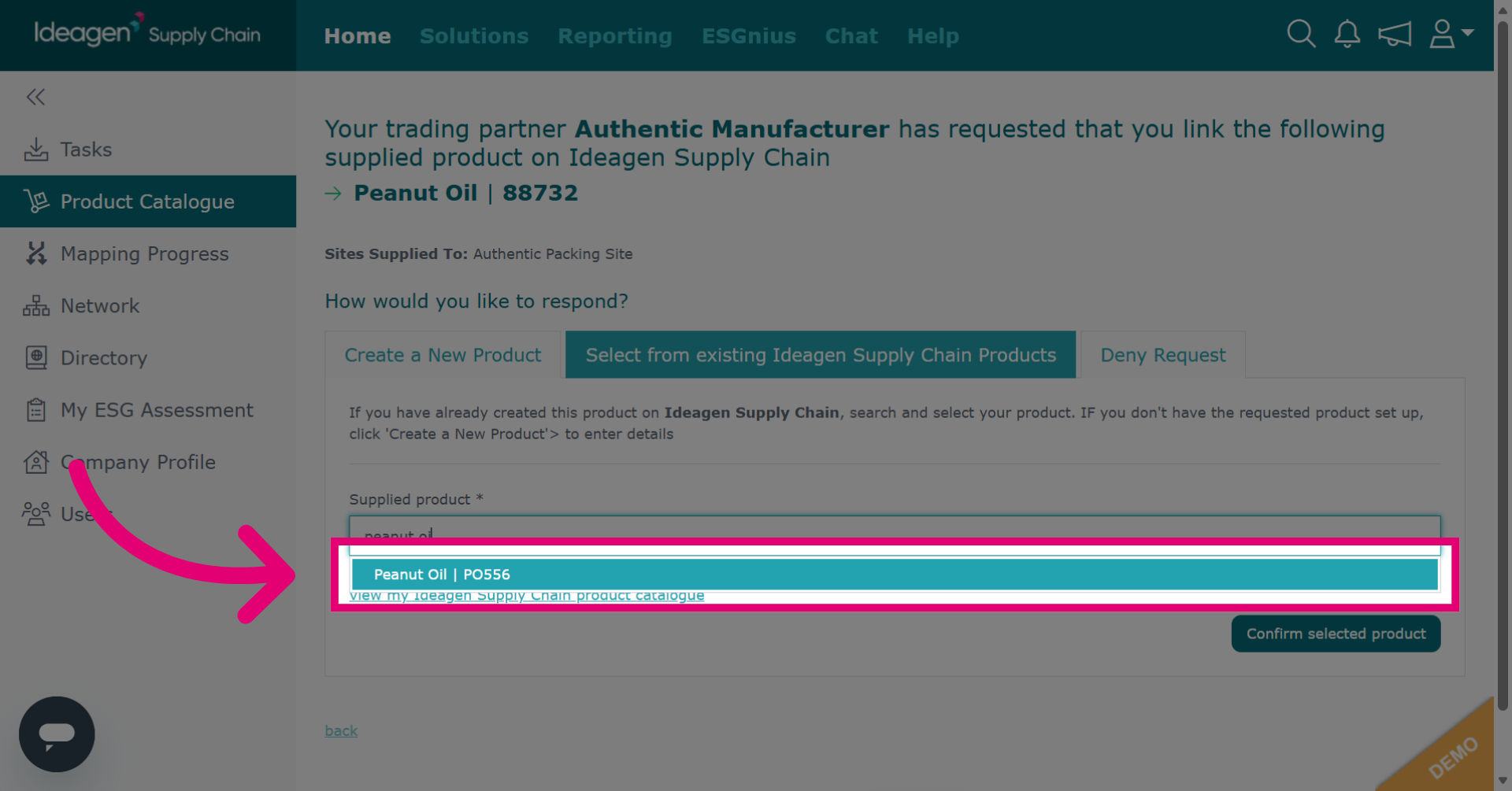This screenshot has width=1512, height=791.
Task: Open the user account dropdown
Action: [x=1451, y=34]
